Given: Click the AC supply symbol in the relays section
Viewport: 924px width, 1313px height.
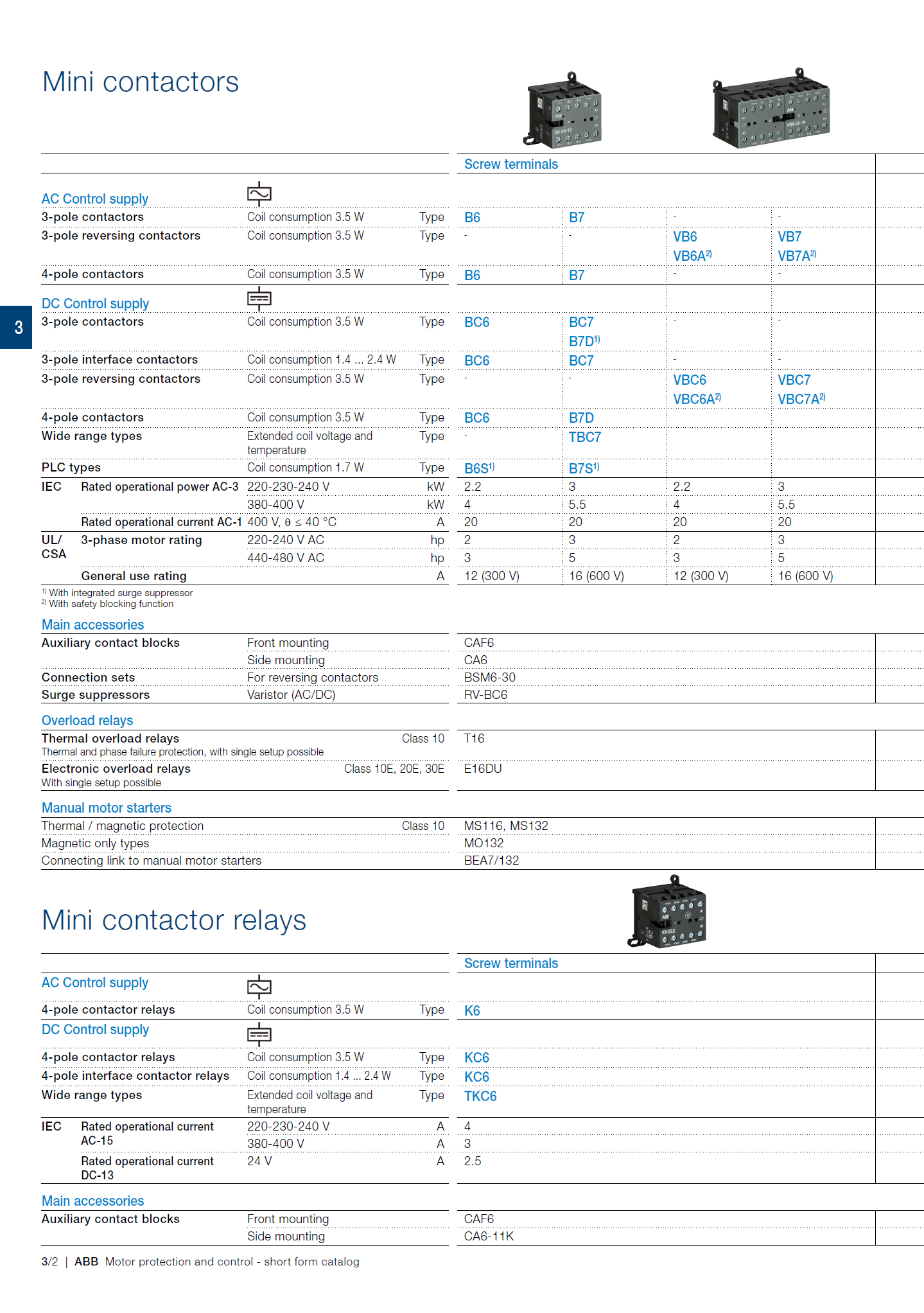Looking at the screenshot, I should [259, 986].
